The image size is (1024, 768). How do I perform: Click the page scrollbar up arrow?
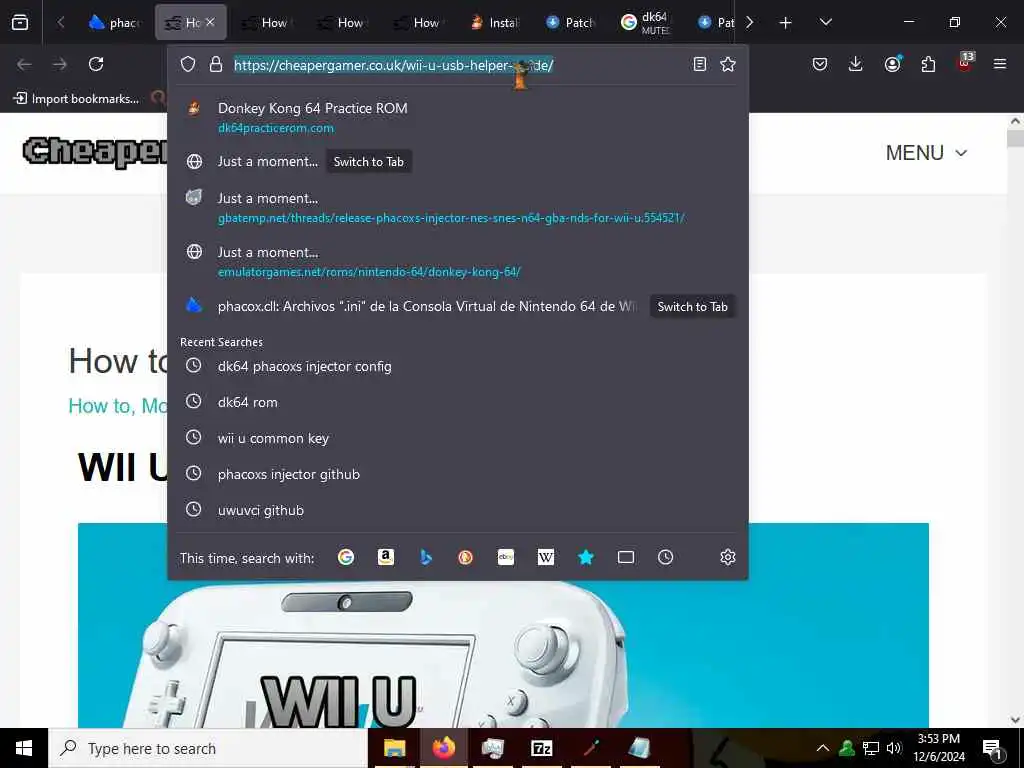(x=1016, y=121)
